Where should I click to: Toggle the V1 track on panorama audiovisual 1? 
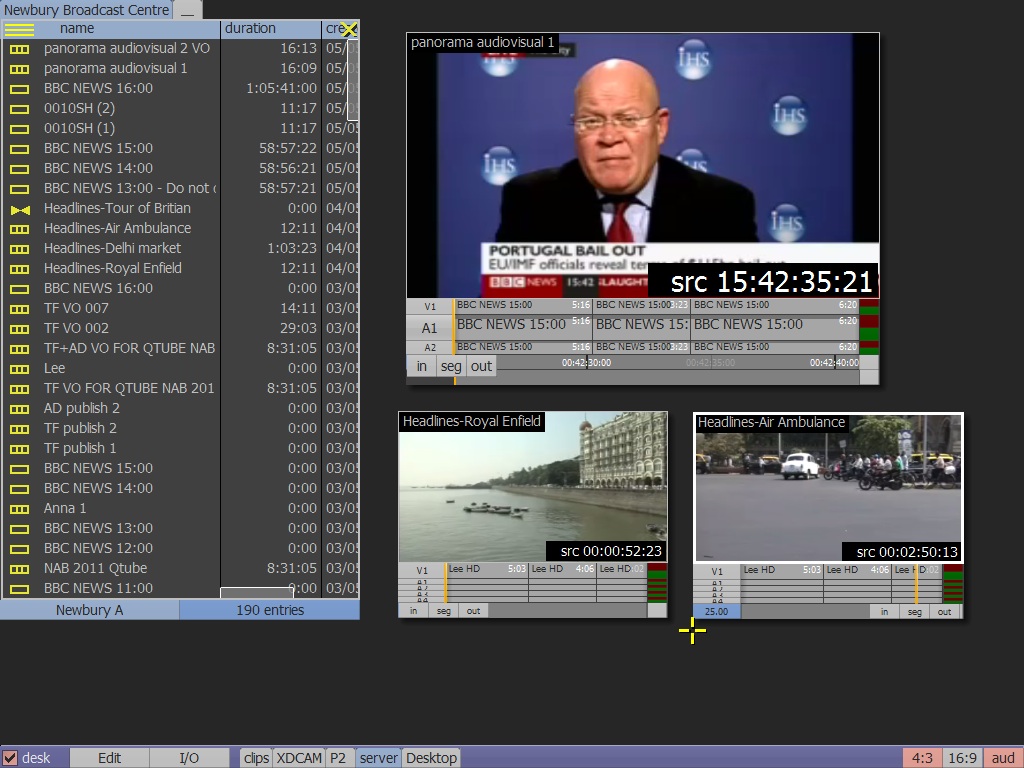pyautogui.click(x=430, y=306)
